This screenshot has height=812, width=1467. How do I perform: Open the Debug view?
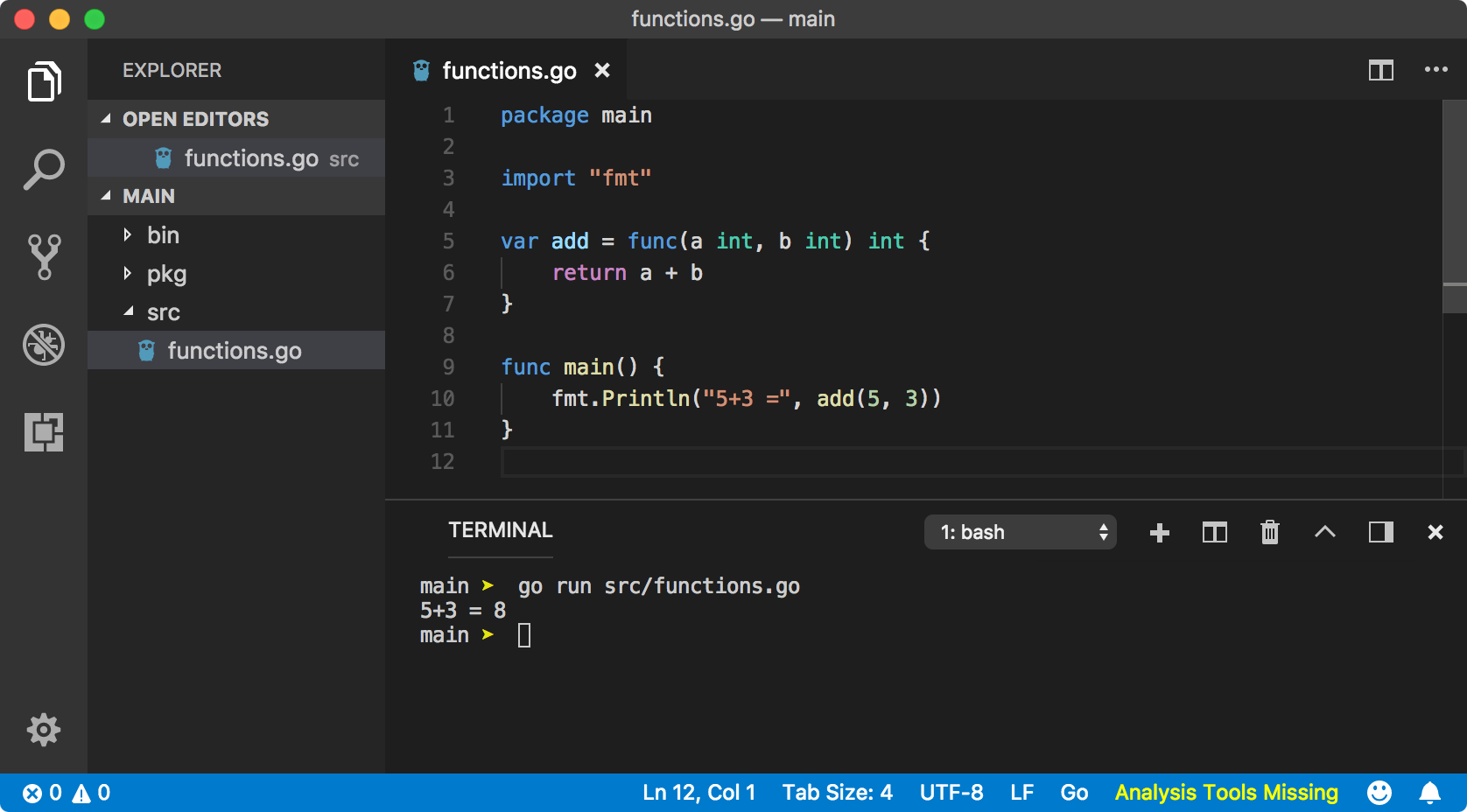click(x=44, y=345)
